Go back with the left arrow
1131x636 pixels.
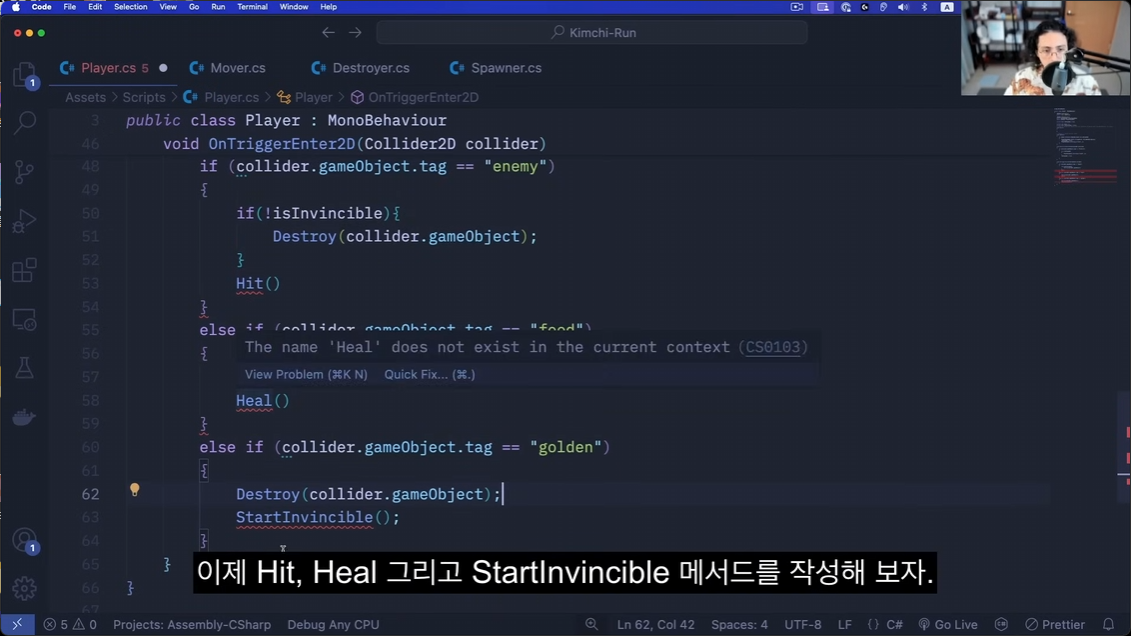[328, 32]
